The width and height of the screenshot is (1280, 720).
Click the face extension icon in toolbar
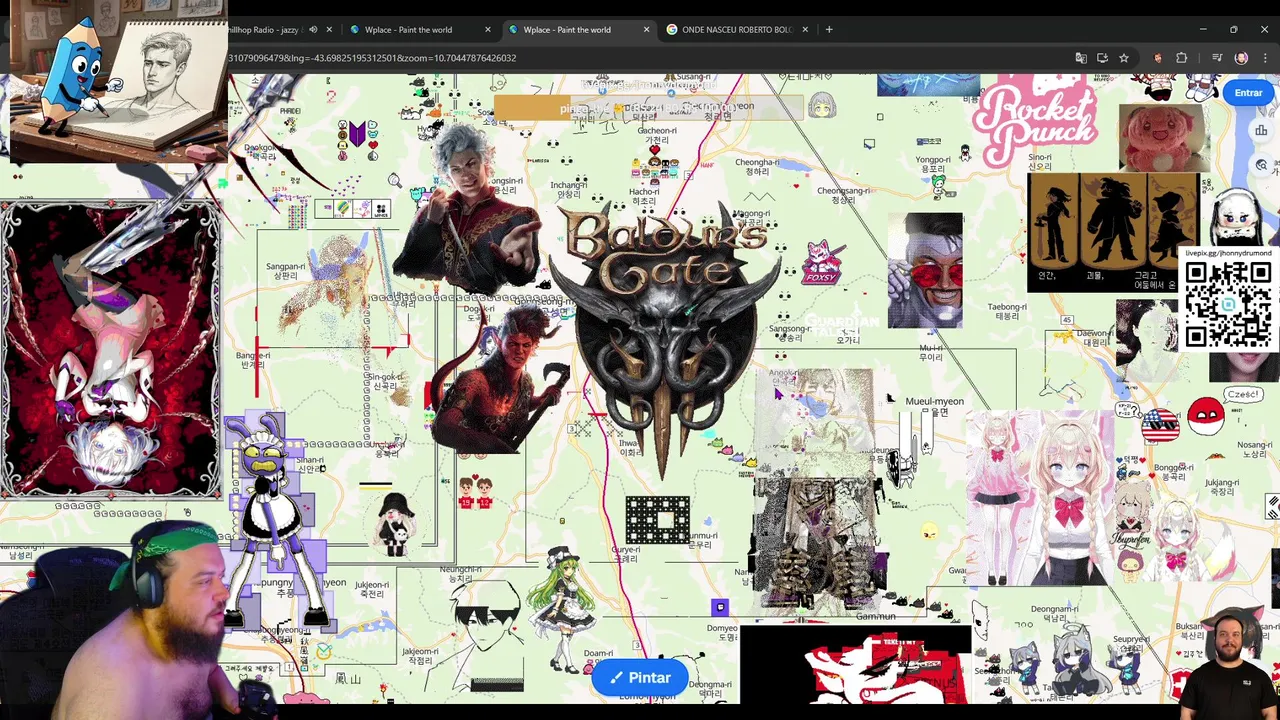1158,58
